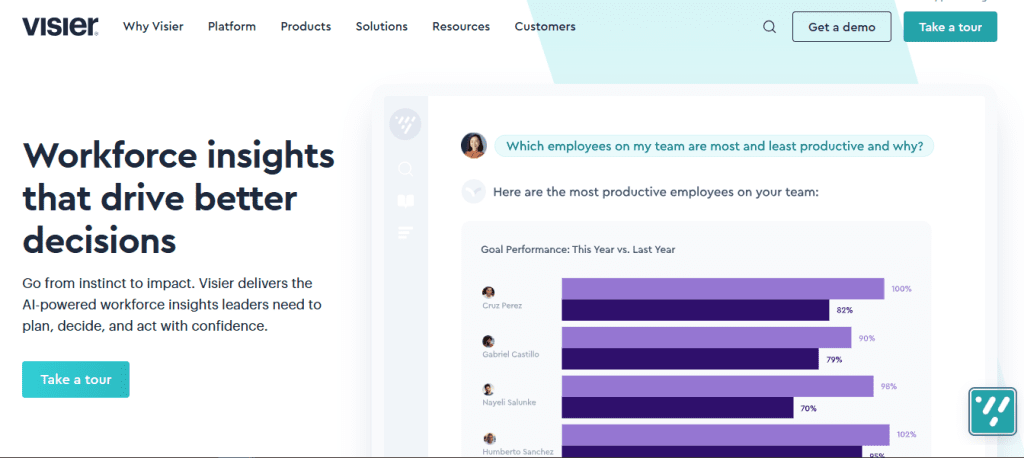
Task: Click Gabriel Castillo avatar
Action: (488, 341)
